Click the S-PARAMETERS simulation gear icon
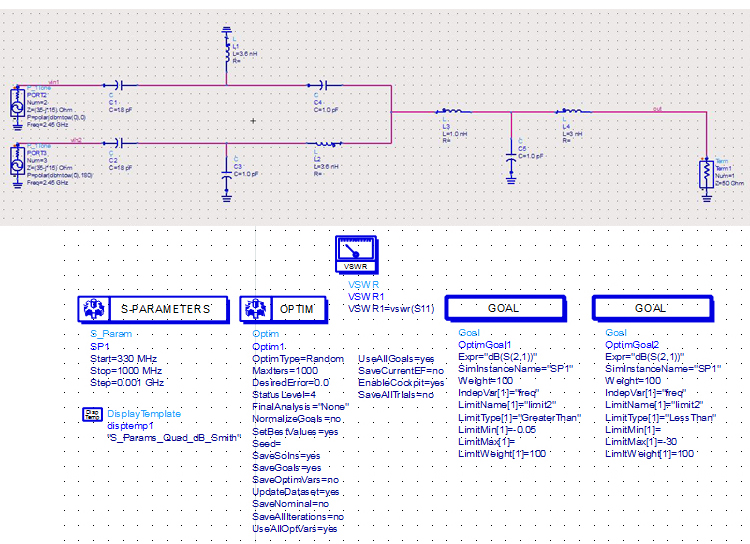This screenshot has height=544, width=750. pos(94,309)
